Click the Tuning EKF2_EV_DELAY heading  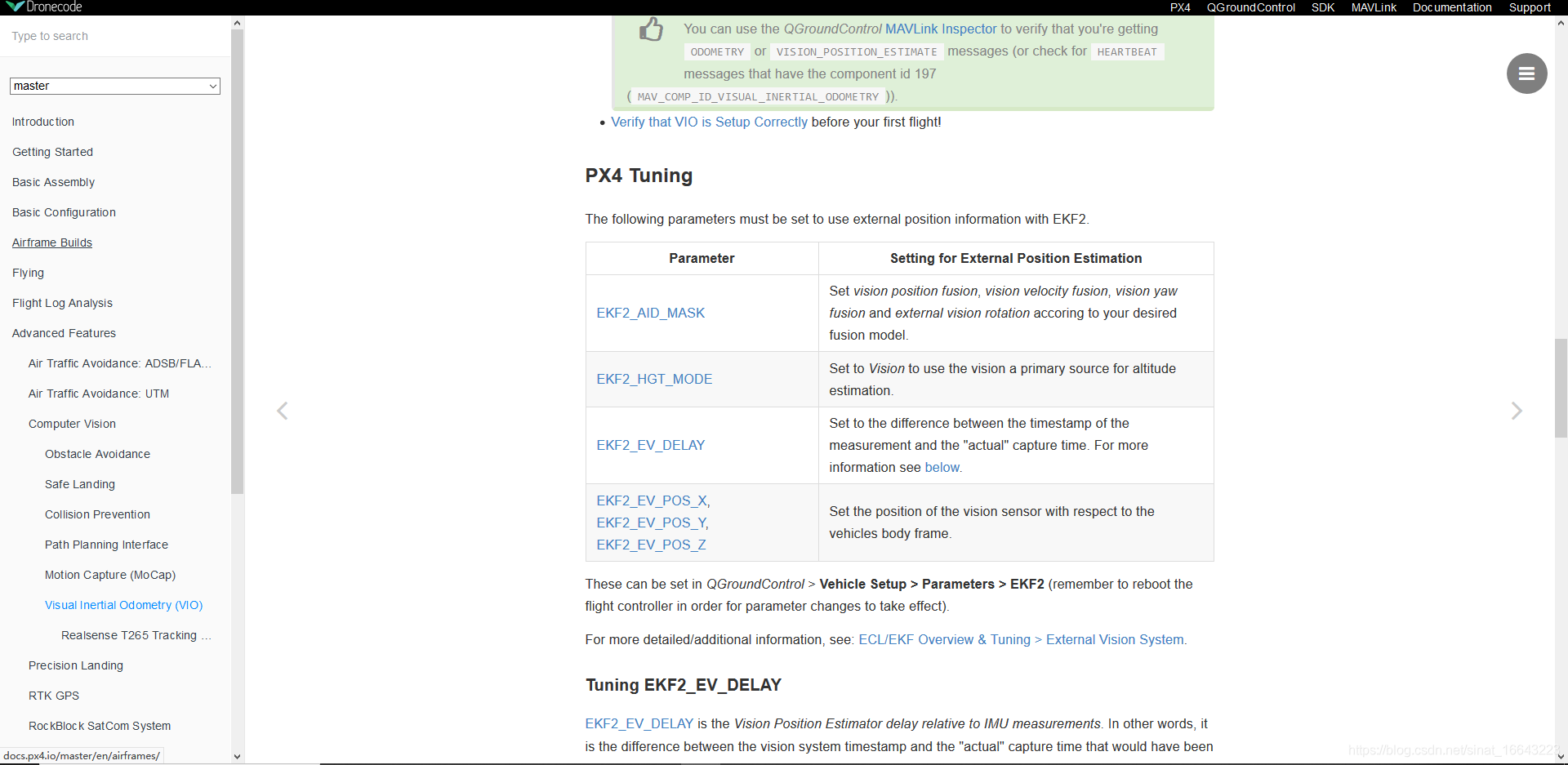click(684, 685)
